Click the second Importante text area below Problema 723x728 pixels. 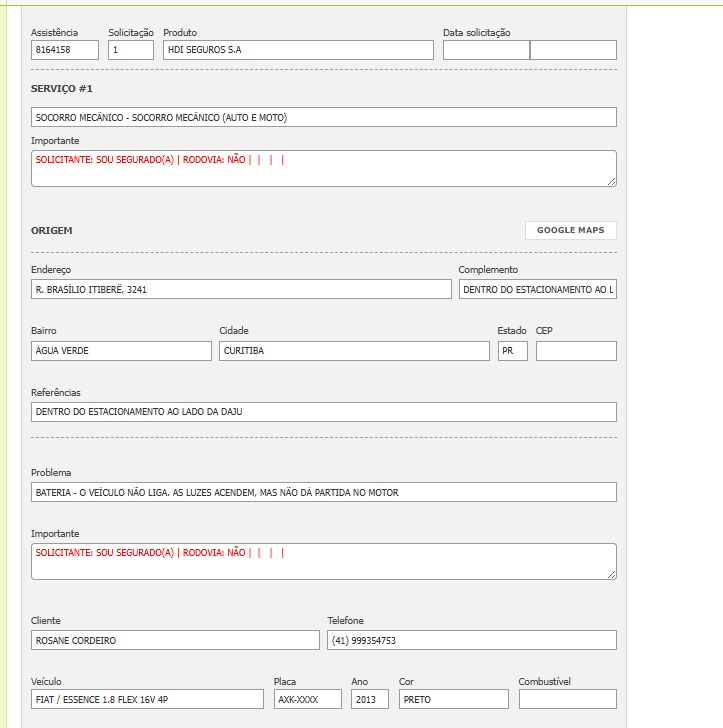coord(324,561)
